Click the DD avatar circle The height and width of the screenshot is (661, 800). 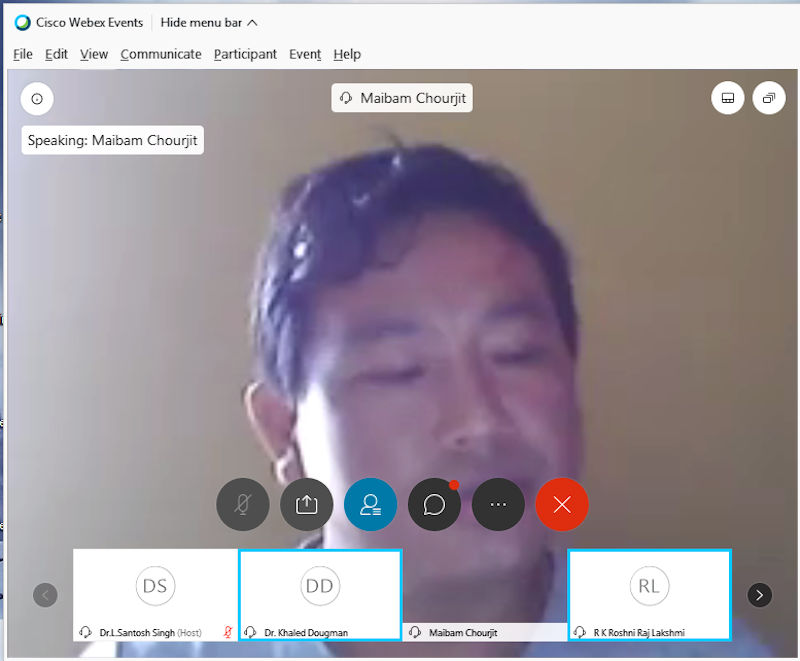[319, 586]
